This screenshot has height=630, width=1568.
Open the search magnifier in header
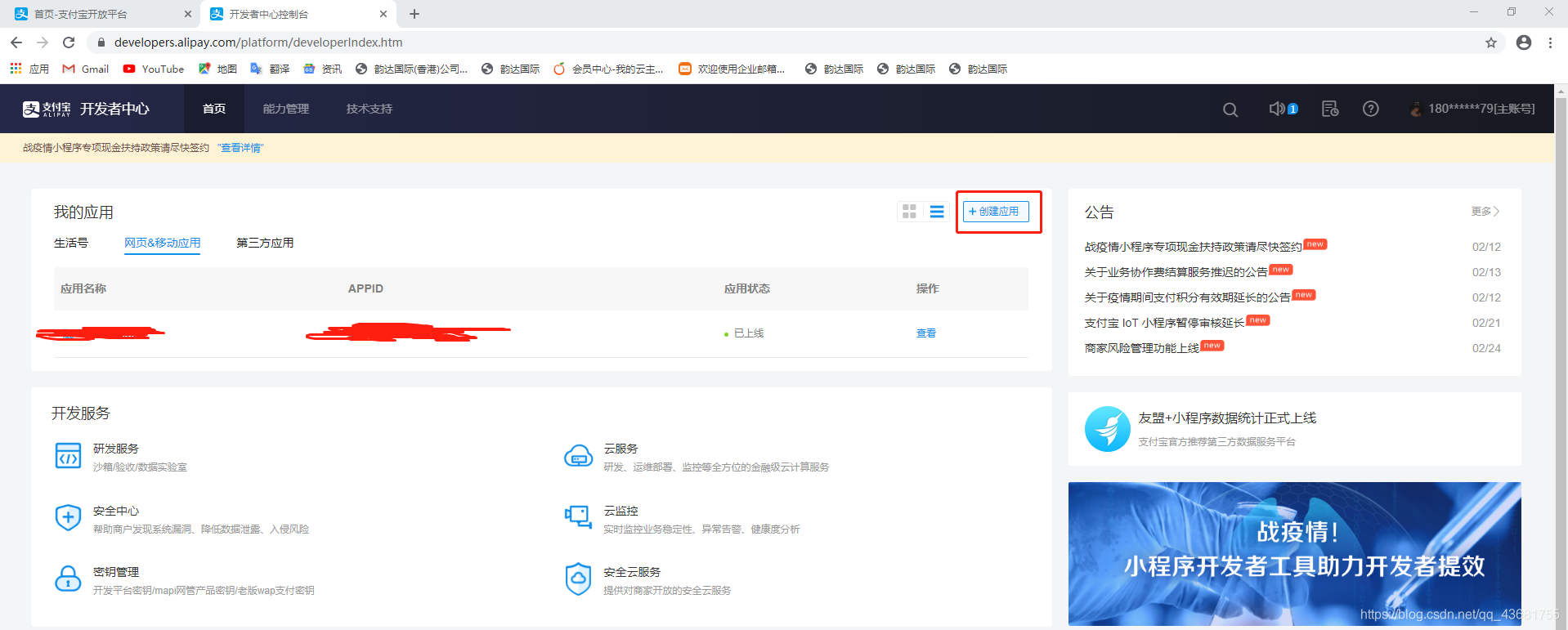[1230, 109]
